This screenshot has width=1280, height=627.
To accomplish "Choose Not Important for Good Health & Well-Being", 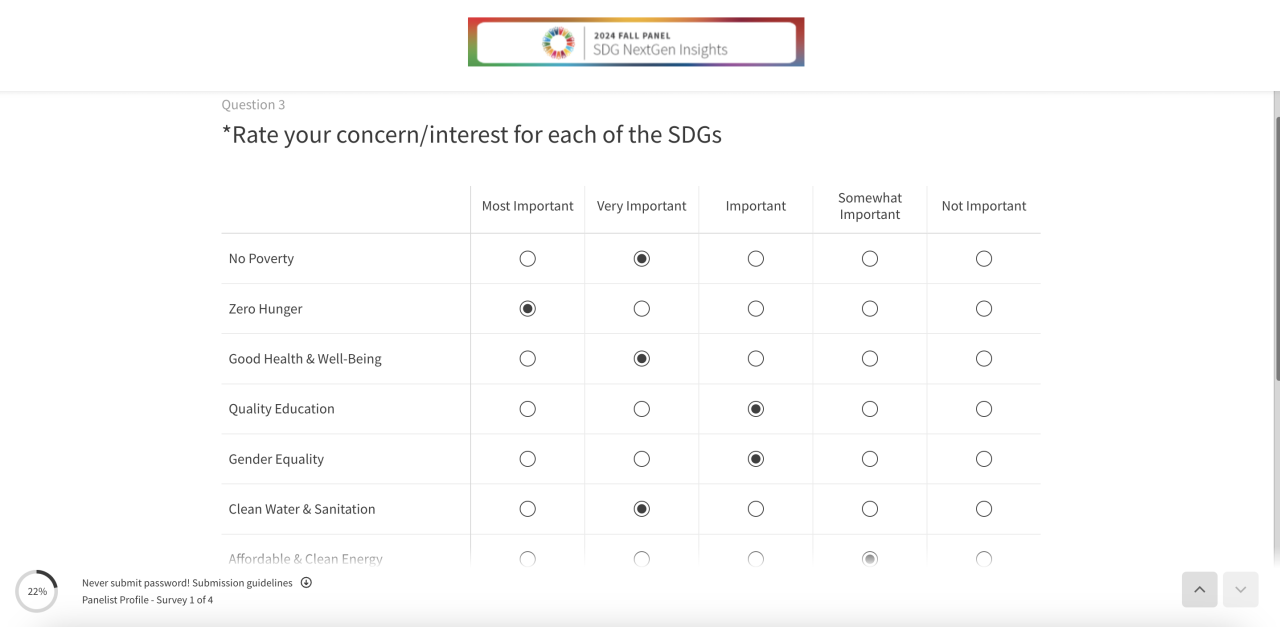I will [x=984, y=359].
